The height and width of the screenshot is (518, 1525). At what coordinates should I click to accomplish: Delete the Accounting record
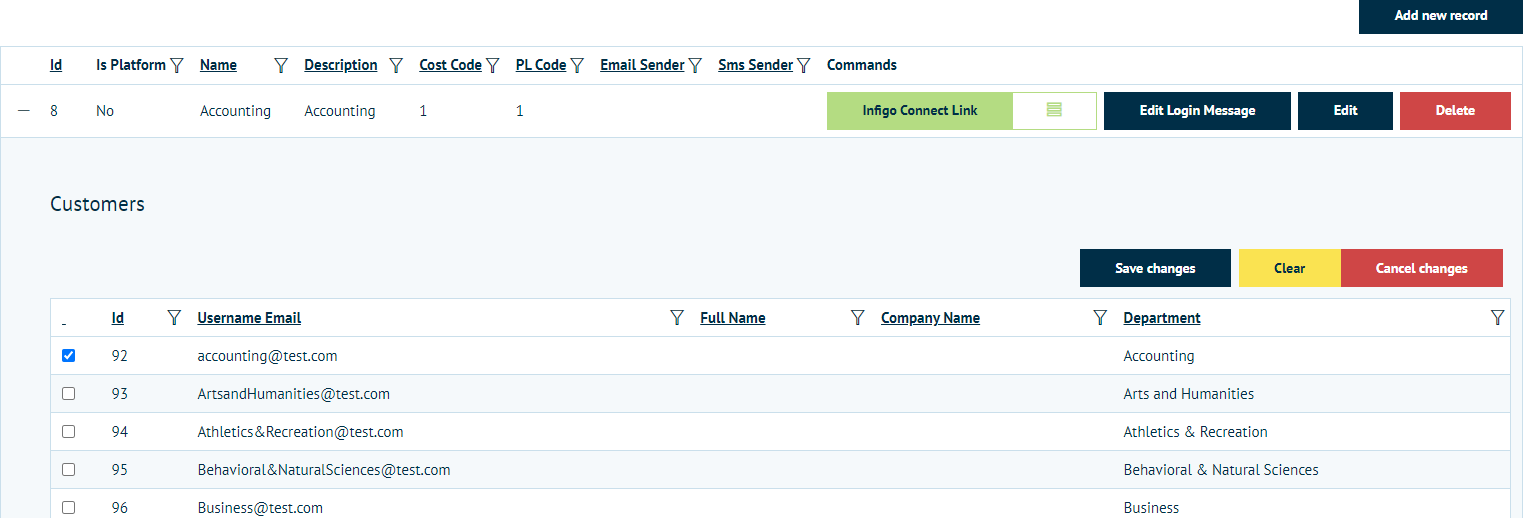tap(1455, 111)
